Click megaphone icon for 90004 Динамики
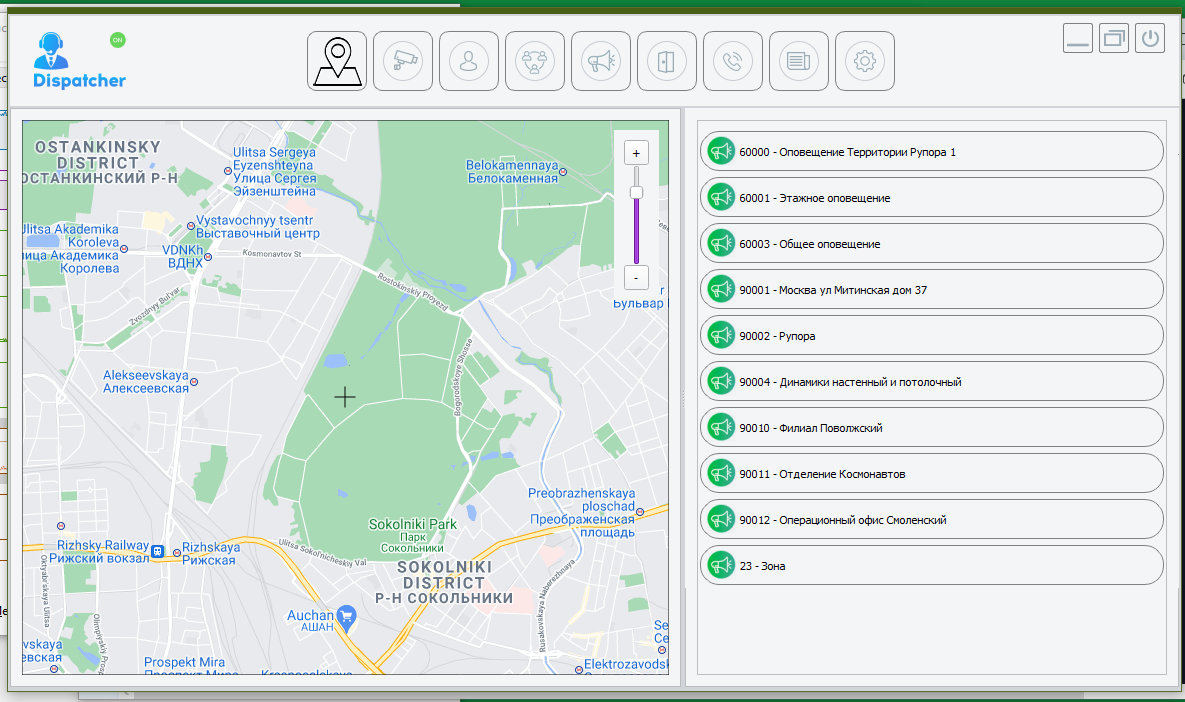This screenshot has width=1185, height=702. click(721, 381)
